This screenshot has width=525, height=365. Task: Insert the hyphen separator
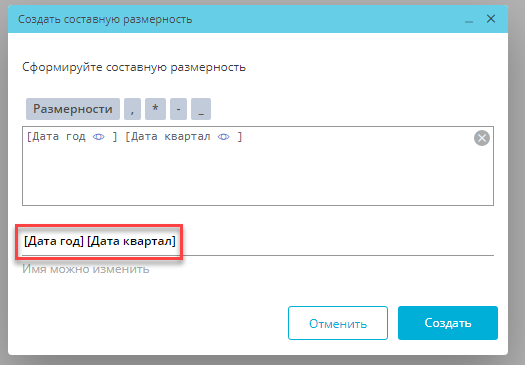[x=178, y=109]
